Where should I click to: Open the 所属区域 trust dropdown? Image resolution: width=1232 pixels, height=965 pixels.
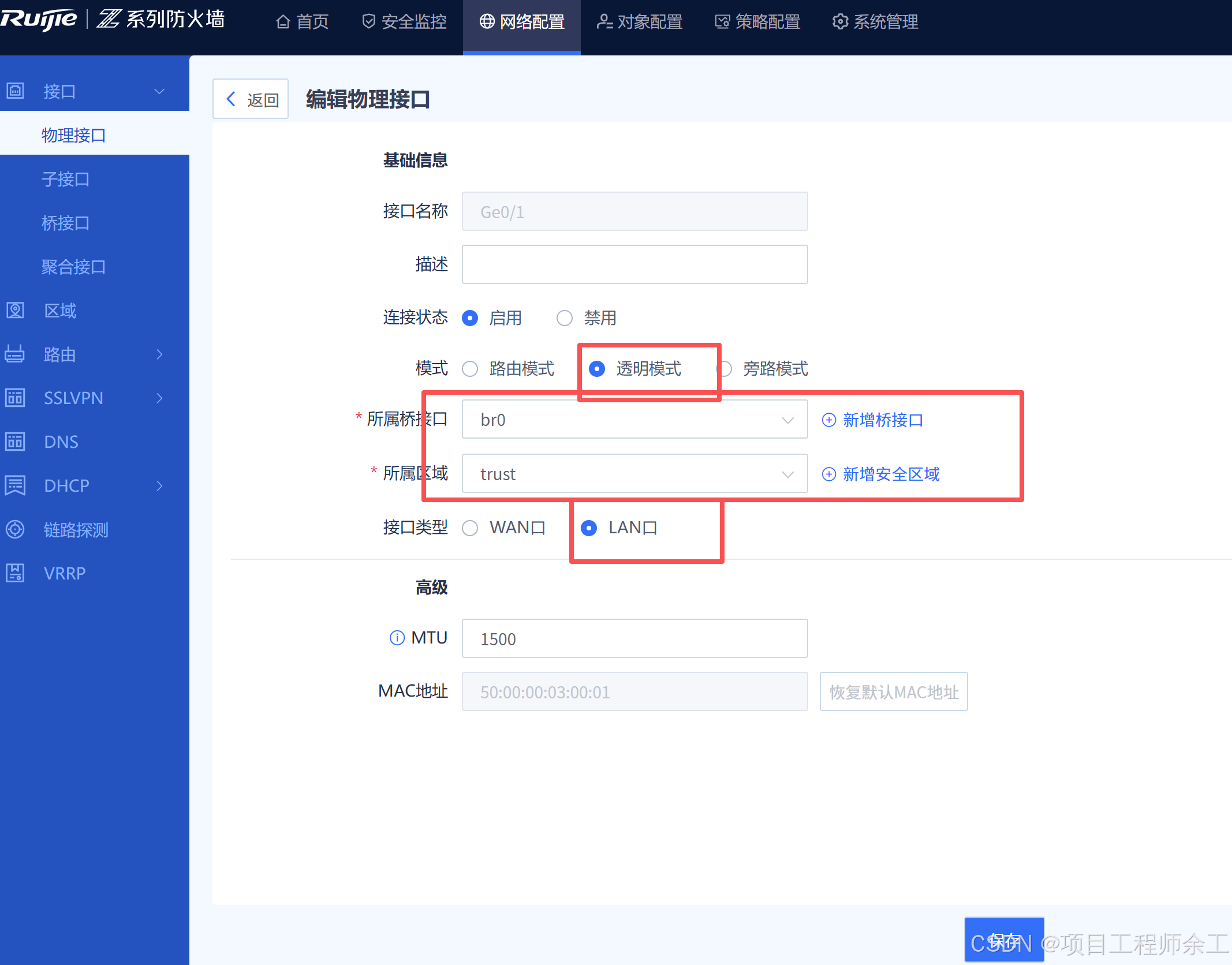(x=634, y=474)
